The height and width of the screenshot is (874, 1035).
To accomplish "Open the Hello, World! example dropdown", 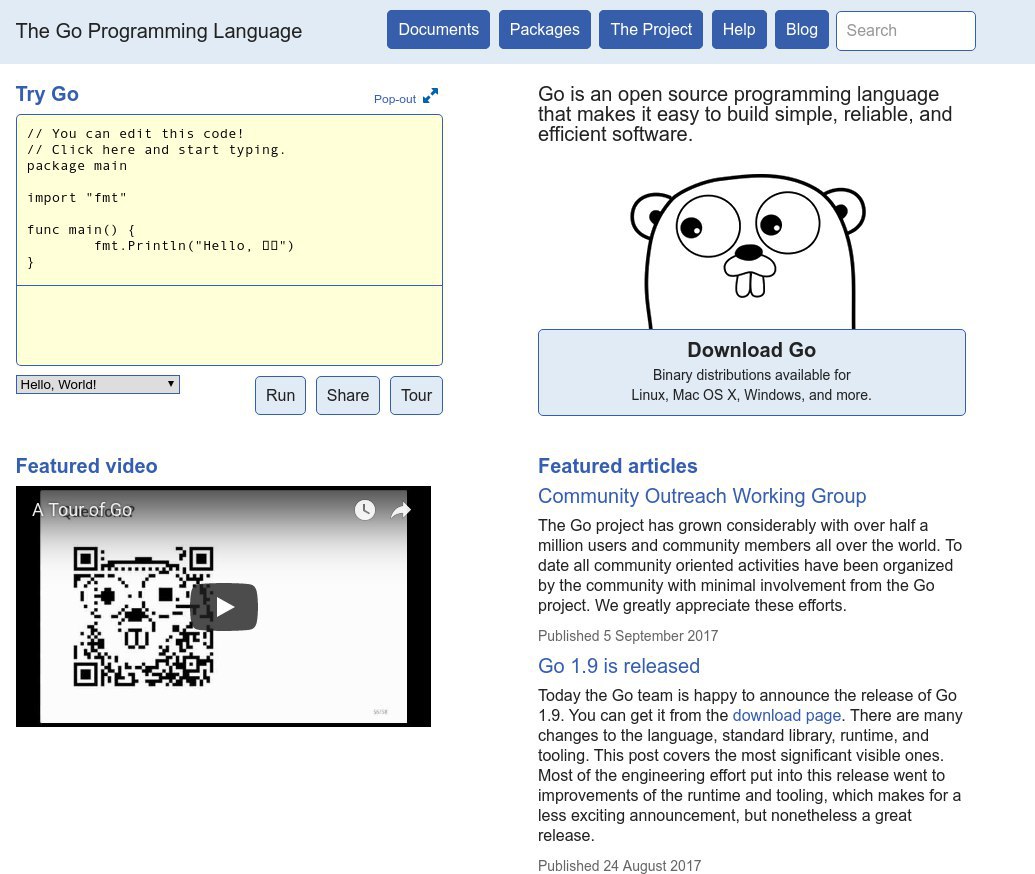I will click(x=98, y=384).
